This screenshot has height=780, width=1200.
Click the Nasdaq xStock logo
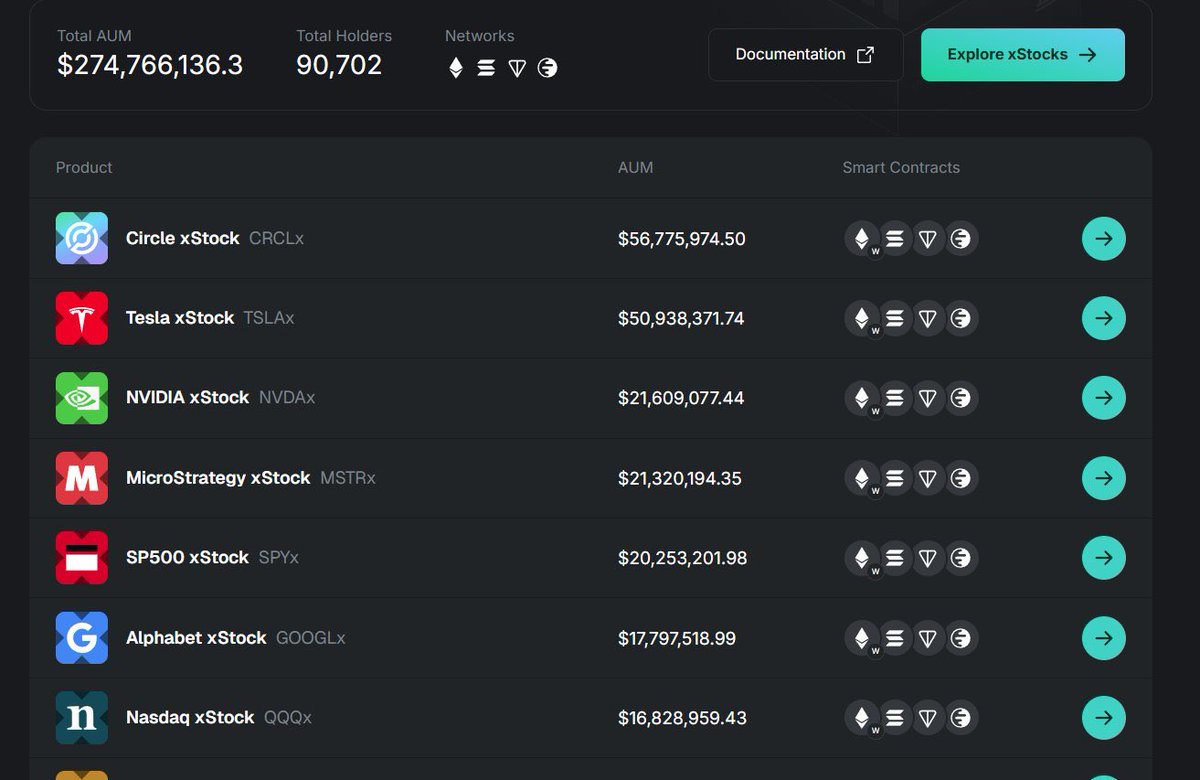[x=82, y=718]
